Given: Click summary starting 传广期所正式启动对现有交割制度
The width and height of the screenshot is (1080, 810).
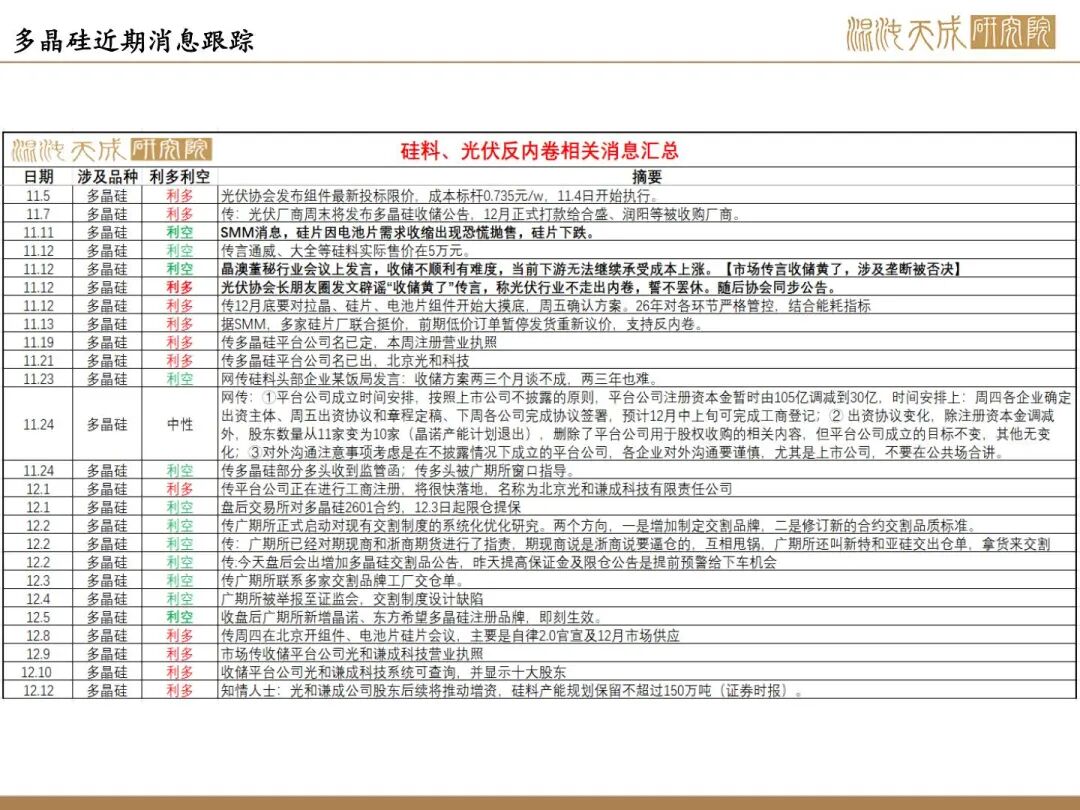Looking at the screenshot, I should point(599,526).
